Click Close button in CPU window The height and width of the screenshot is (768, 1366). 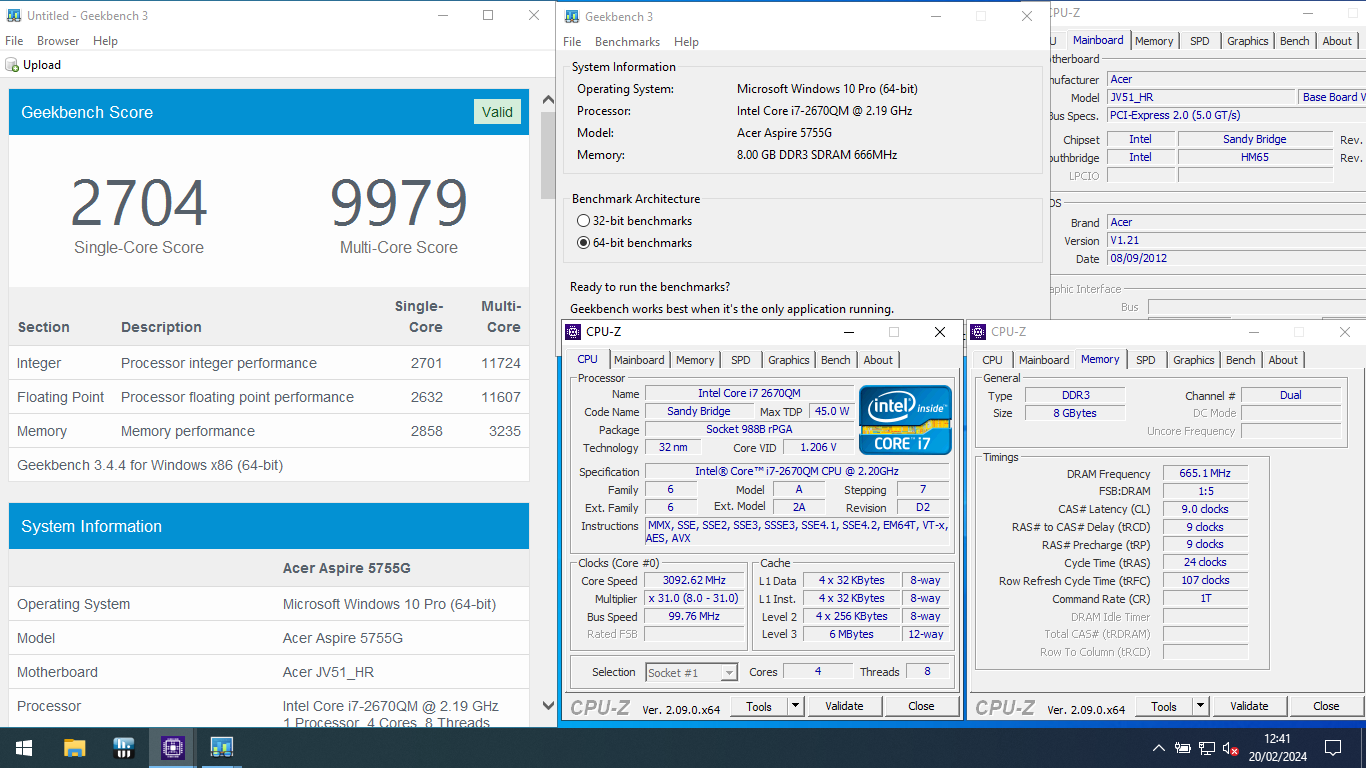921,706
